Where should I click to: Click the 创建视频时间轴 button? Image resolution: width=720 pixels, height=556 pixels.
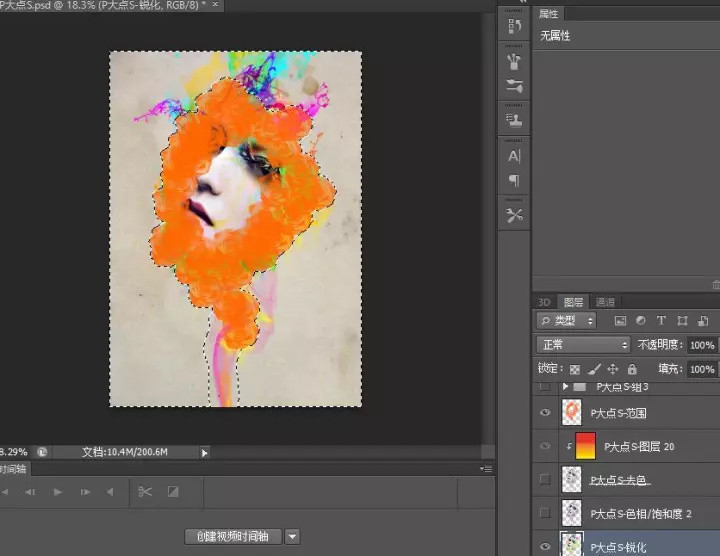[234, 536]
